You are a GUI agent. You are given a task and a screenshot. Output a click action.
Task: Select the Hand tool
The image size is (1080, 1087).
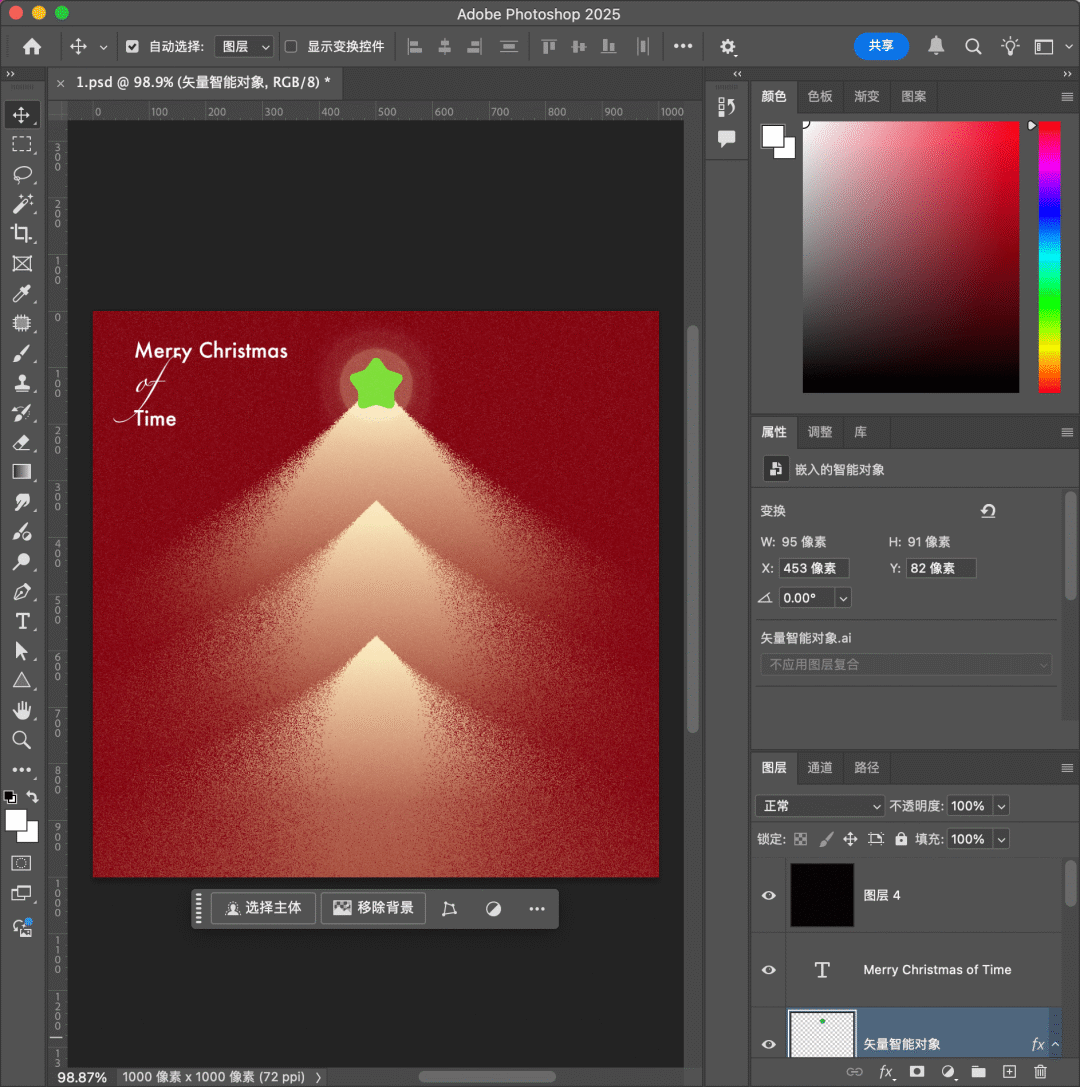click(22, 711)
